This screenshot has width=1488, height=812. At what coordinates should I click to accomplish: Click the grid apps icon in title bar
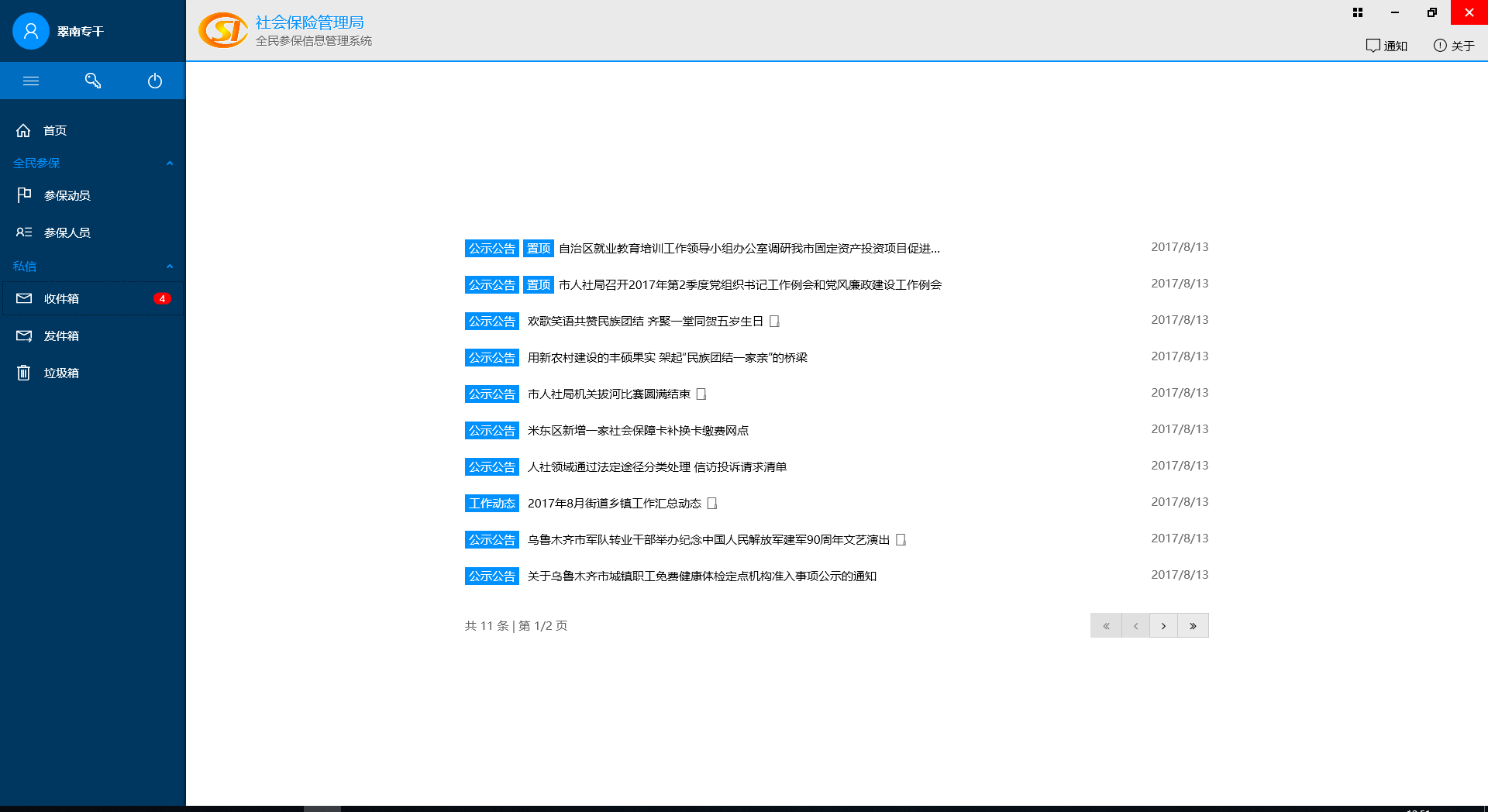click(1358, 12)
